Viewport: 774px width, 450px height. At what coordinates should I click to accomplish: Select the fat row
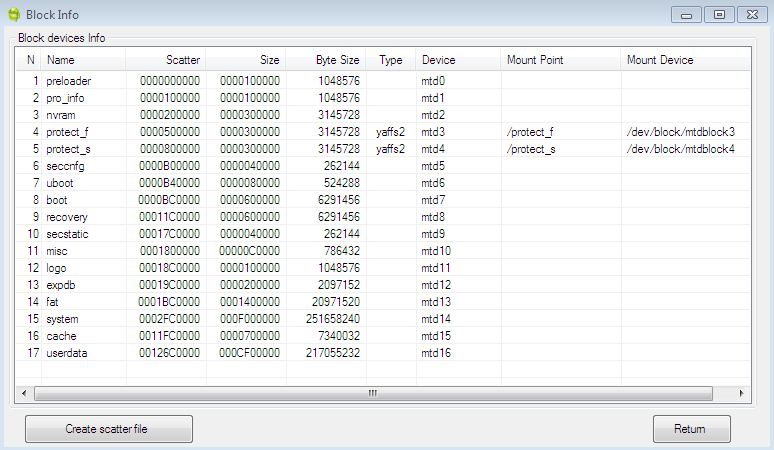(x=383, y=301)
